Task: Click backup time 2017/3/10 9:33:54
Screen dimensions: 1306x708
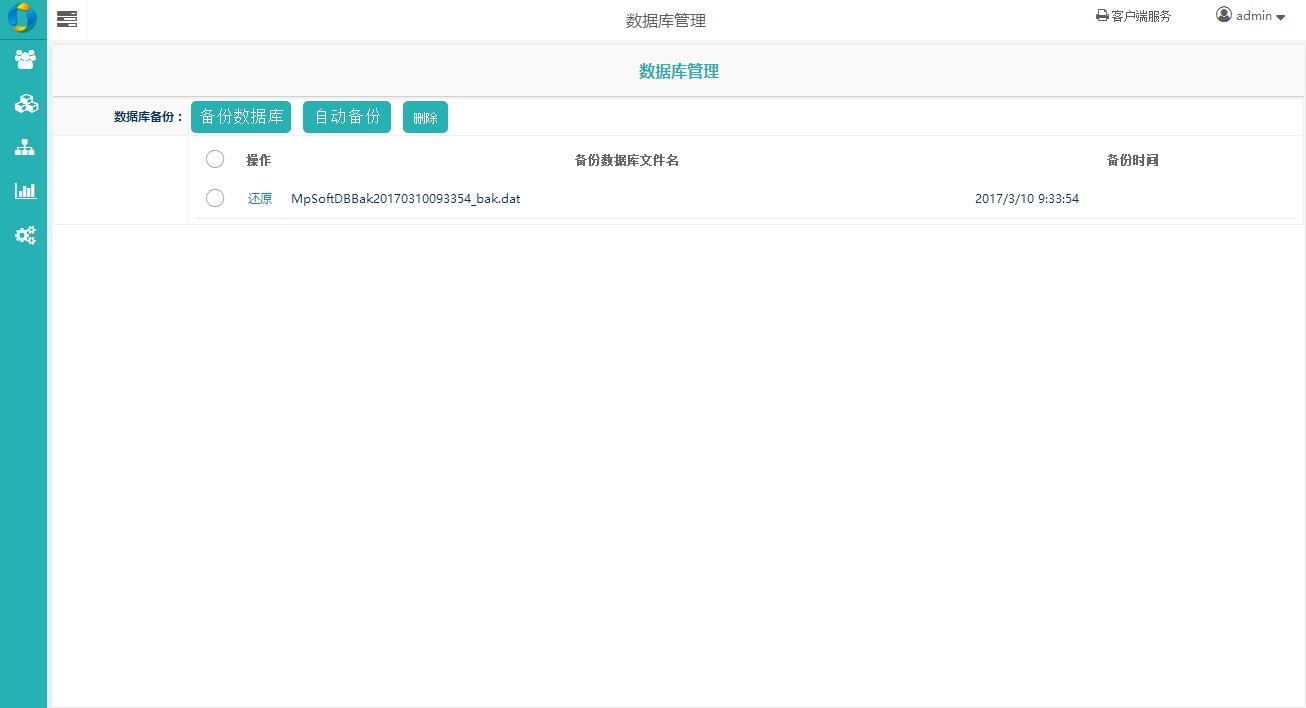Action: click(1027, 199)
